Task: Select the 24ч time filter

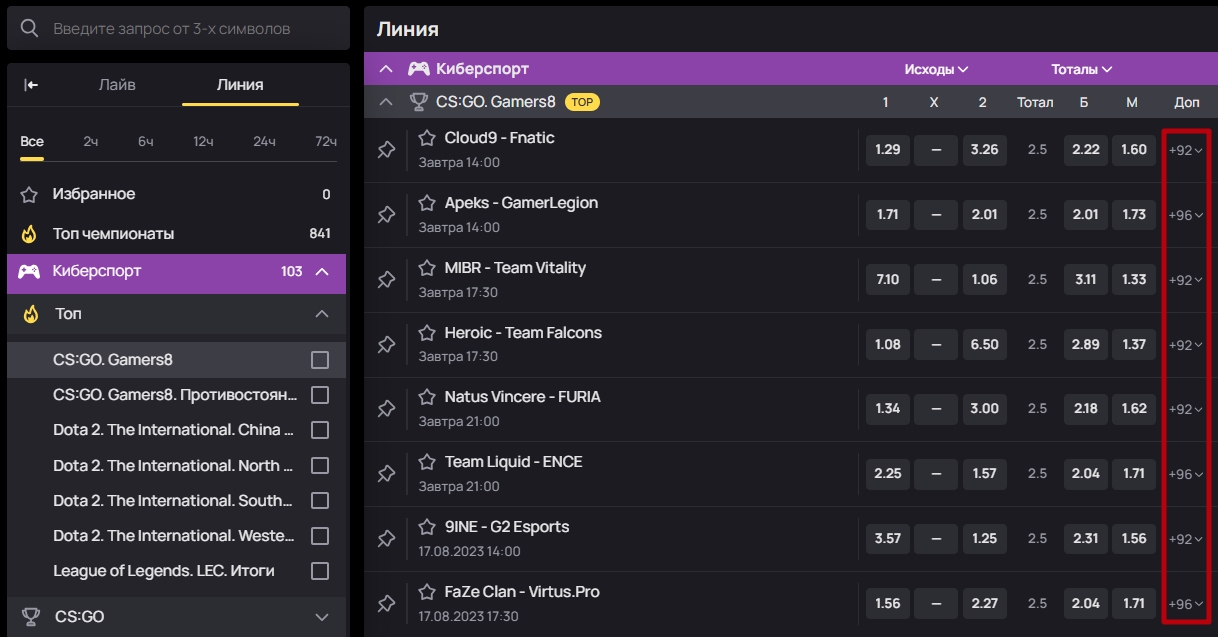Action: (264, 142)
